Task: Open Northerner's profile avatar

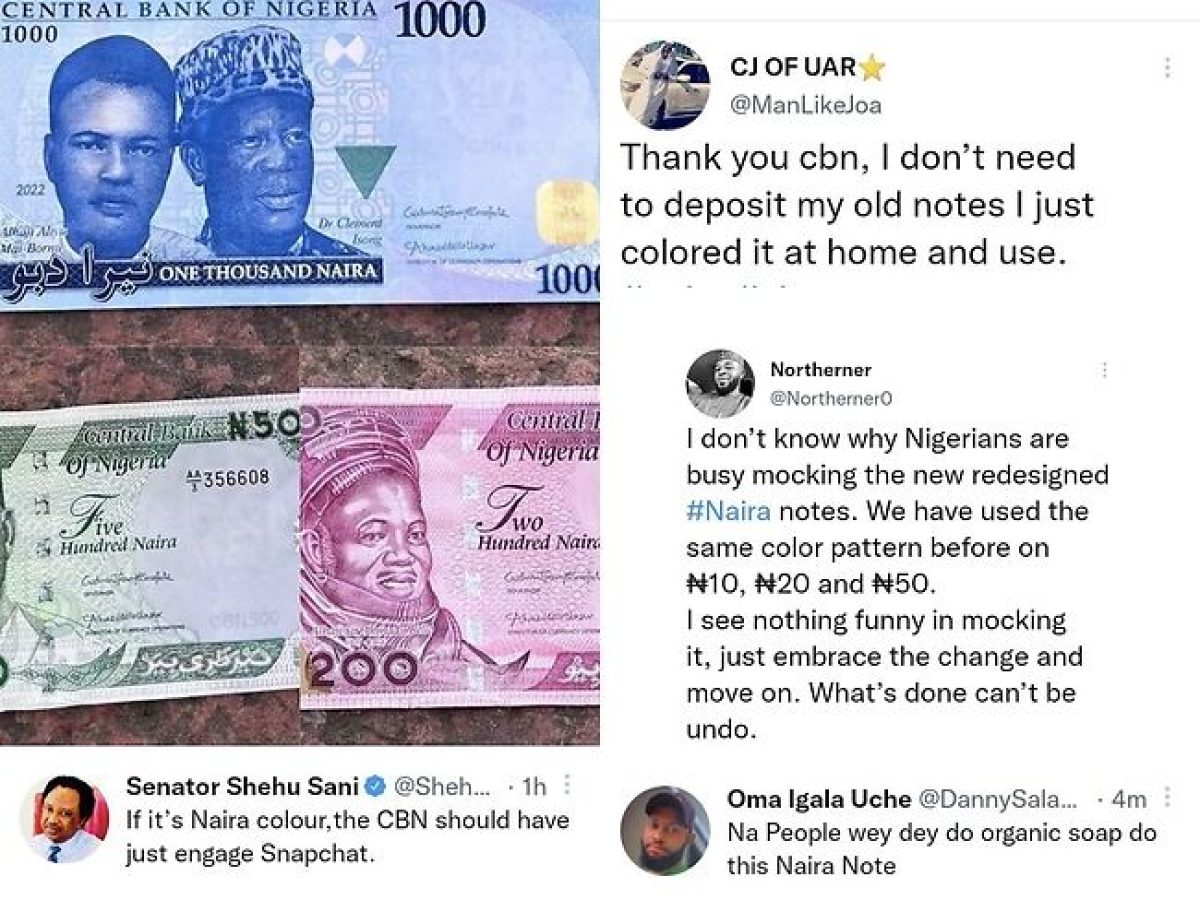Action: [720, 383]
